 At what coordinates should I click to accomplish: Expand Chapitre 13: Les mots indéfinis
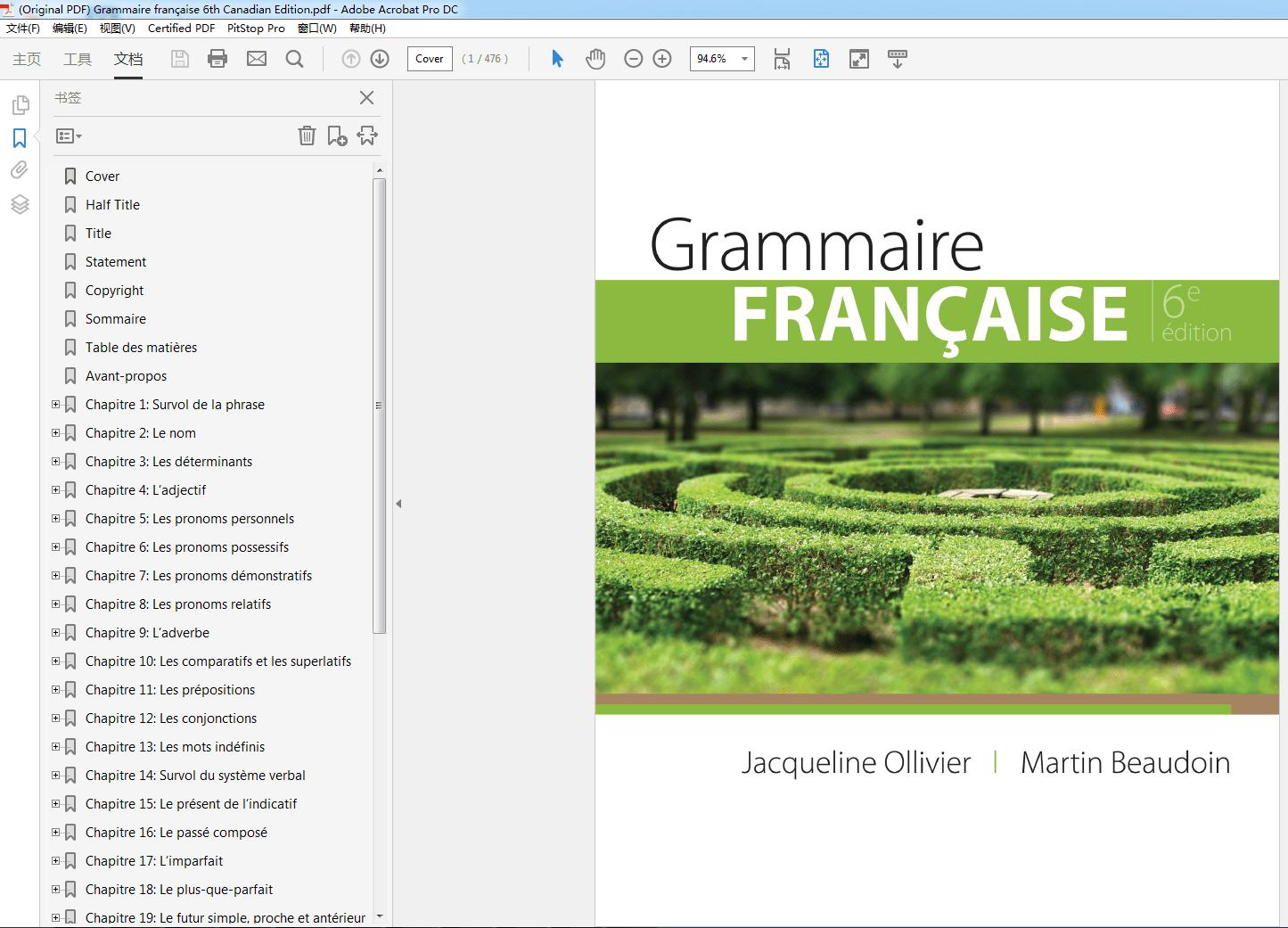click(55, 747)
